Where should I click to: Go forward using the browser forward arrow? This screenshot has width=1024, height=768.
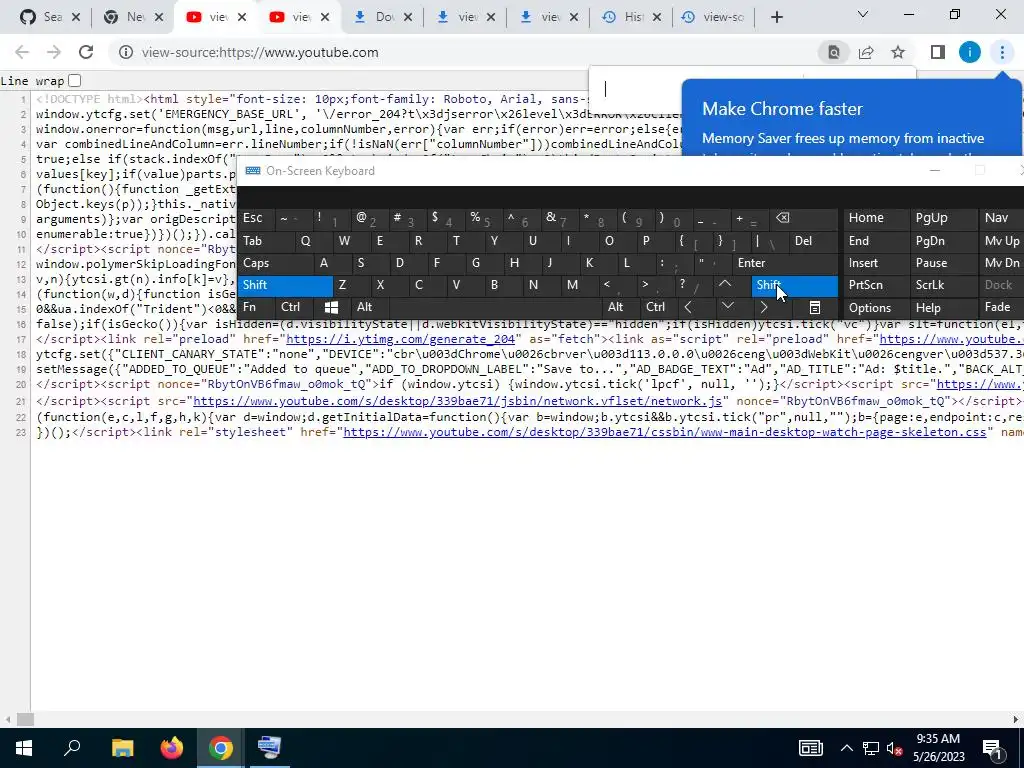point(54,52)
